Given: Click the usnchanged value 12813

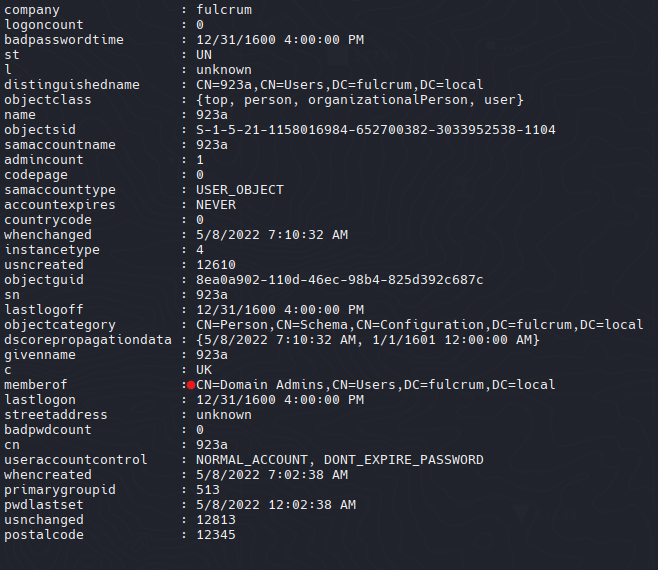Looking at the screenshot, I should (216, 520).
